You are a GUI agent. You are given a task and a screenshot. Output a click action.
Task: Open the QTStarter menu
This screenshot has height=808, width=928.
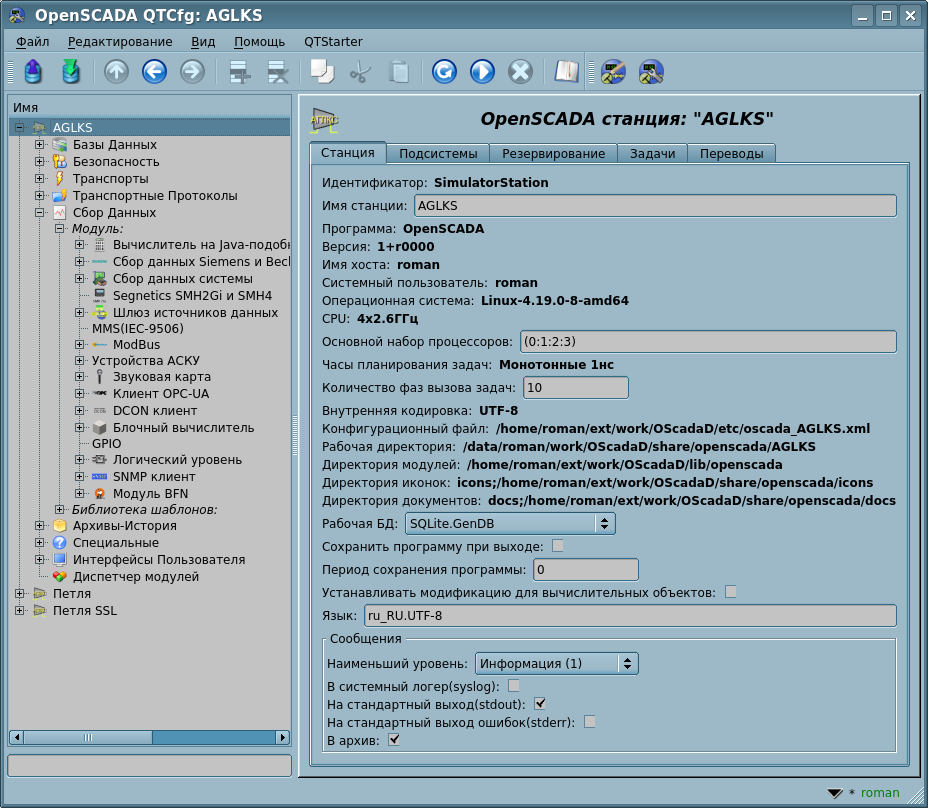(x=333, y=42)
